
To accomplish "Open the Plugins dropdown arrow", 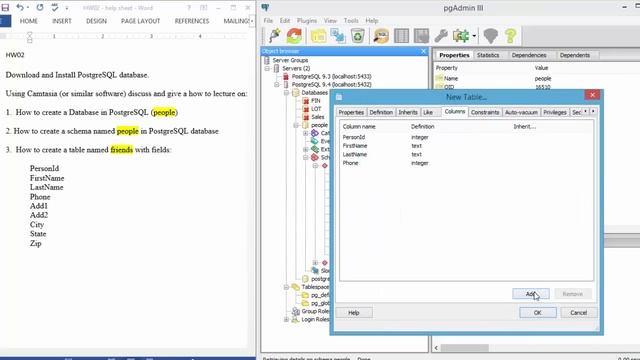I will (474, 36).
